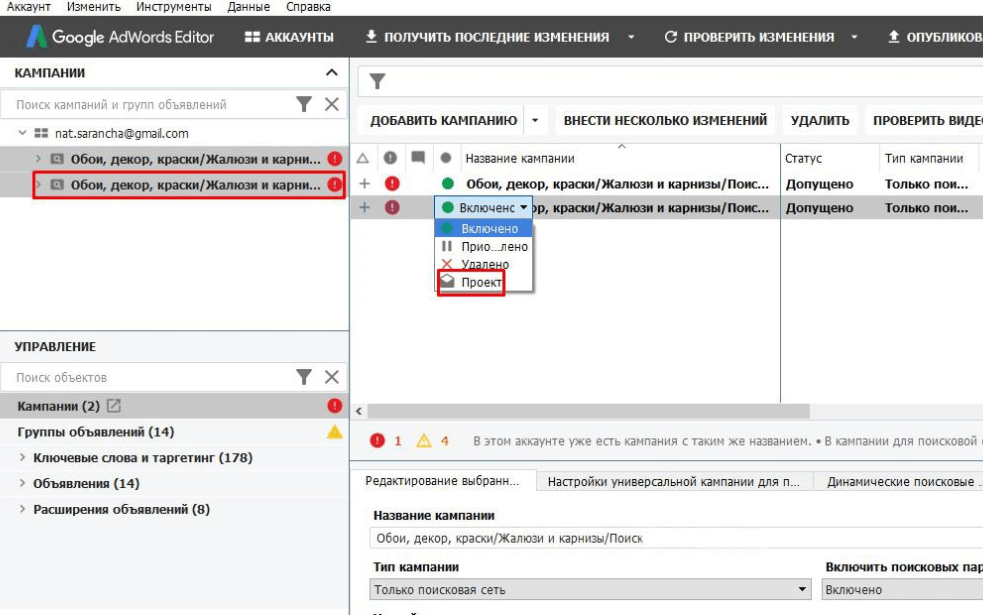Open the add campaign dropdown arrow
This screenshot has height=615, width=983.
click(x=535, y=120)
